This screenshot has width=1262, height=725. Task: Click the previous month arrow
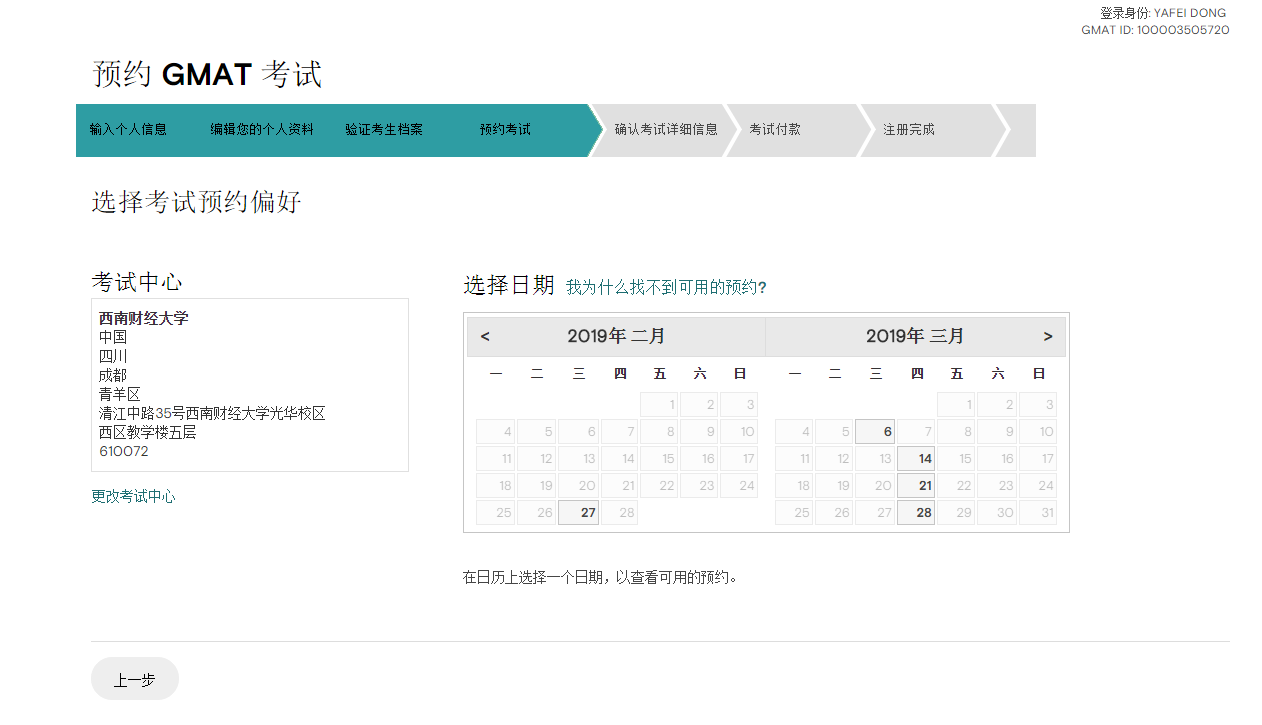485,336
